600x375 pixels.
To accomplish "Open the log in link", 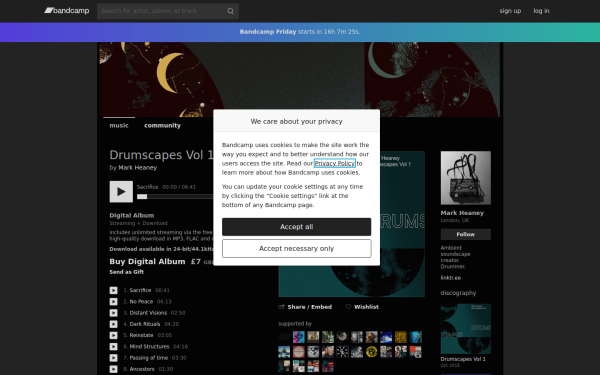I will click(x=541, y=11).
